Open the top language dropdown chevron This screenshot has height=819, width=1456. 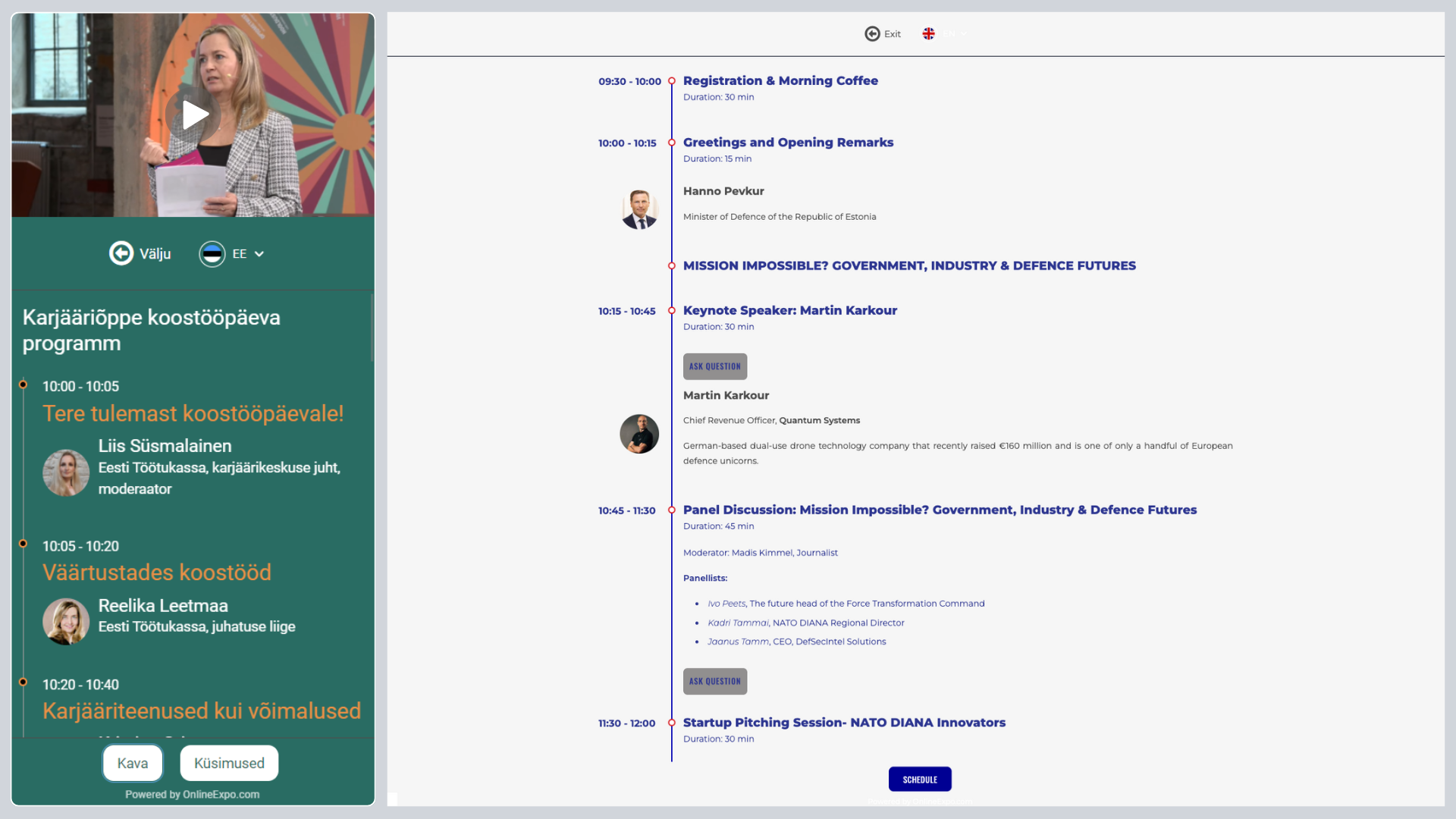pyautogui.click(x=964, y=34)
